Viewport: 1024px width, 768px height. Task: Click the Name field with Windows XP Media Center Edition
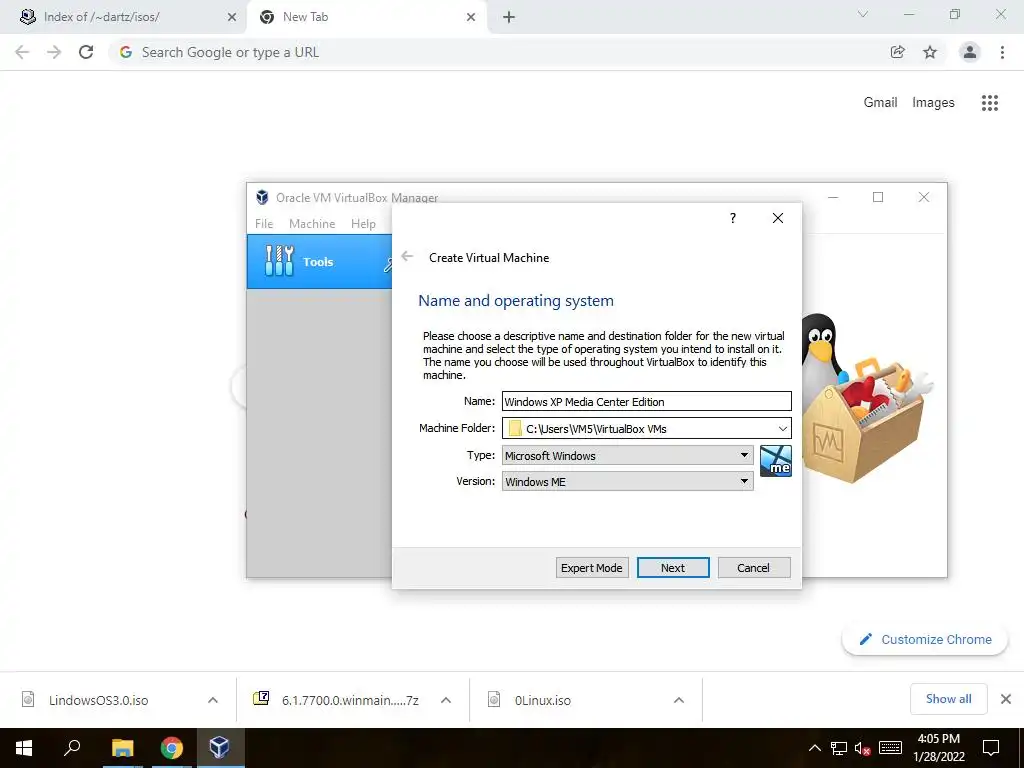[647, 402]
